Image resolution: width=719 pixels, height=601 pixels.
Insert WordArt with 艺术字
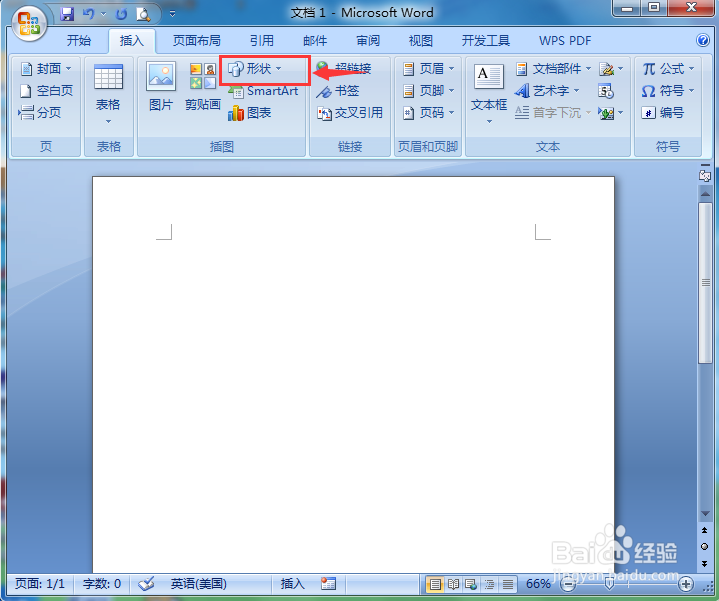point(547,91)
